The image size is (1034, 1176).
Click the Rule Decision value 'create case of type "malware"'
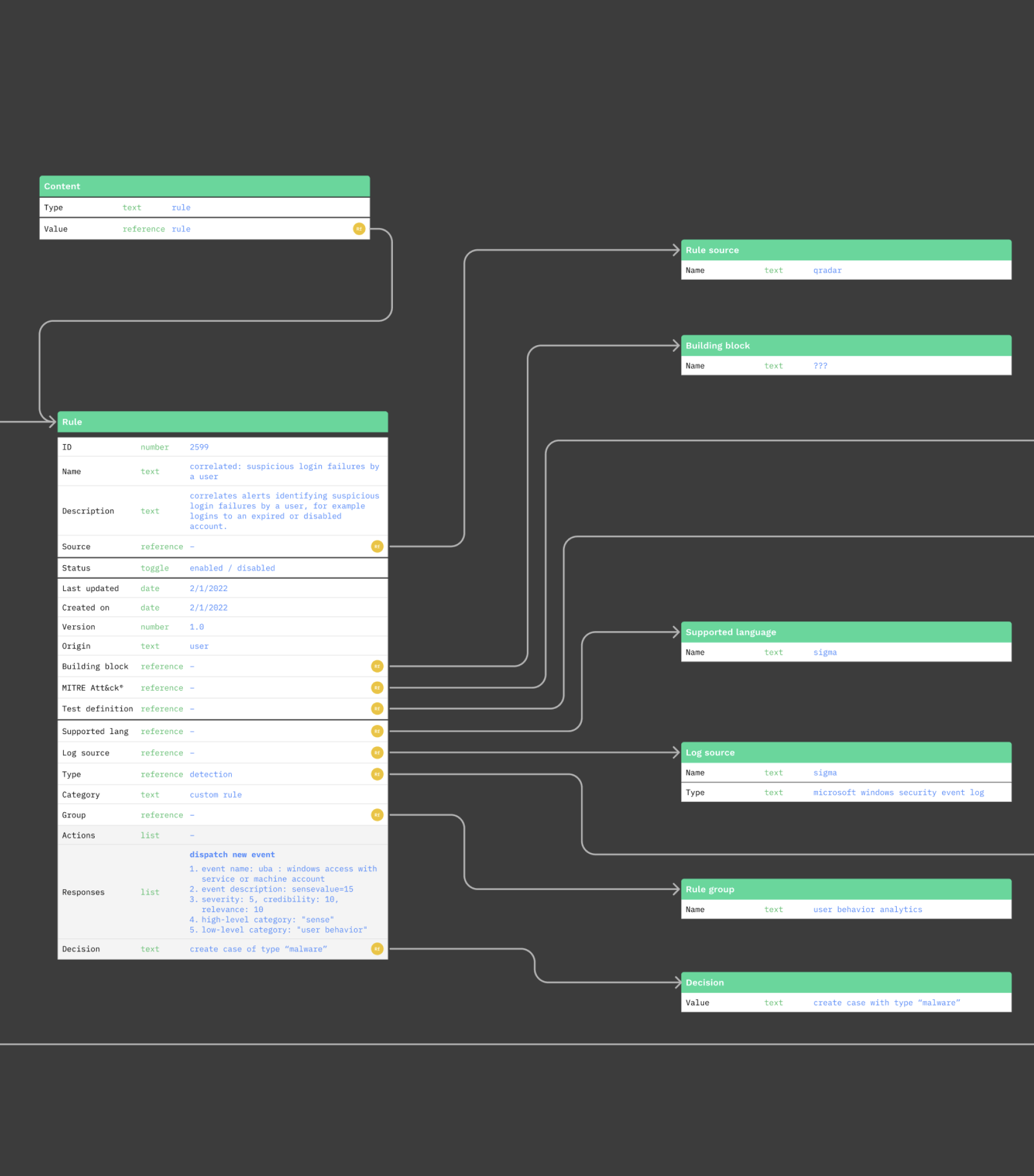258,949
